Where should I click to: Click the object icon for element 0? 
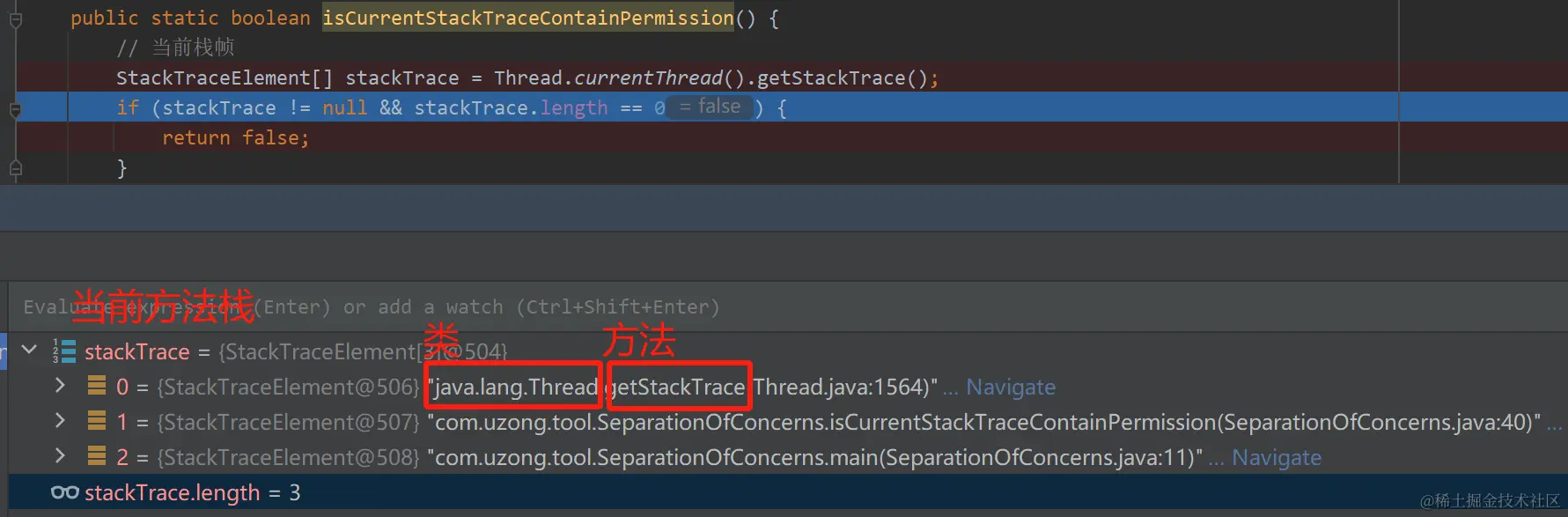pos(97,386)
